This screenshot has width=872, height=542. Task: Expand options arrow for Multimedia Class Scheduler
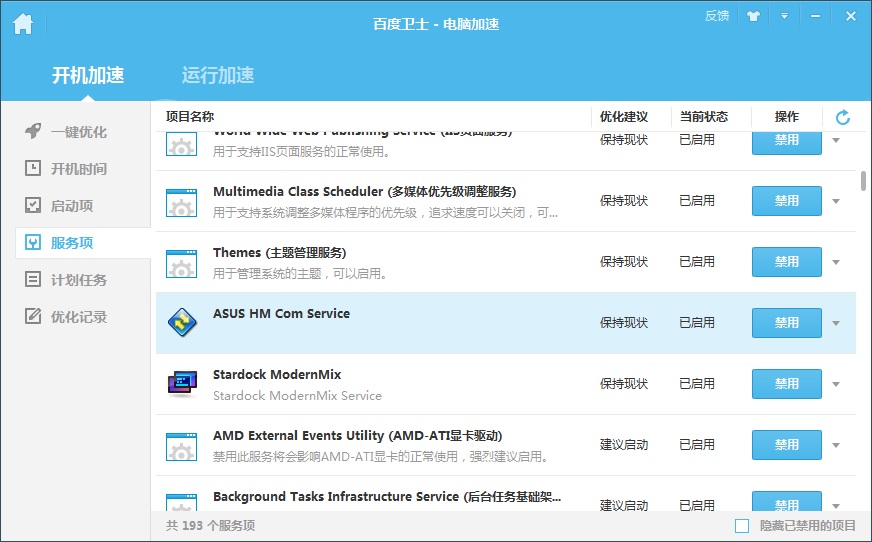pyautogui.click(x=836, y=201)
